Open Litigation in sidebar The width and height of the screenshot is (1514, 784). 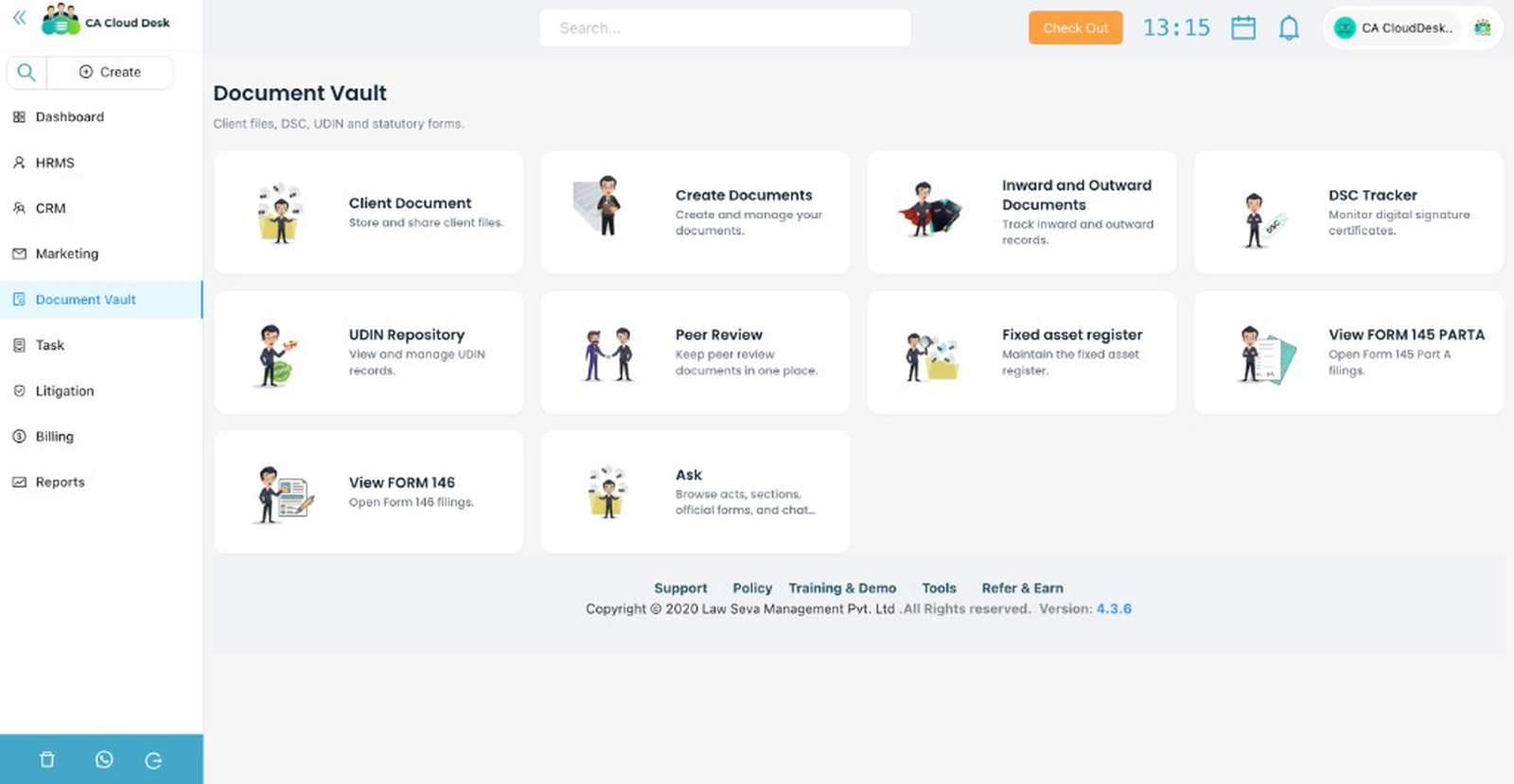pyautogui.click(x=101, y=391)
